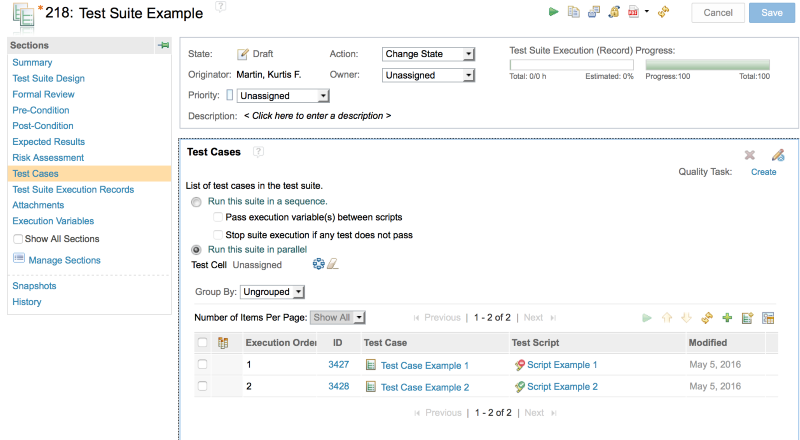Click the faded green run icon above the table

[647, 318]
